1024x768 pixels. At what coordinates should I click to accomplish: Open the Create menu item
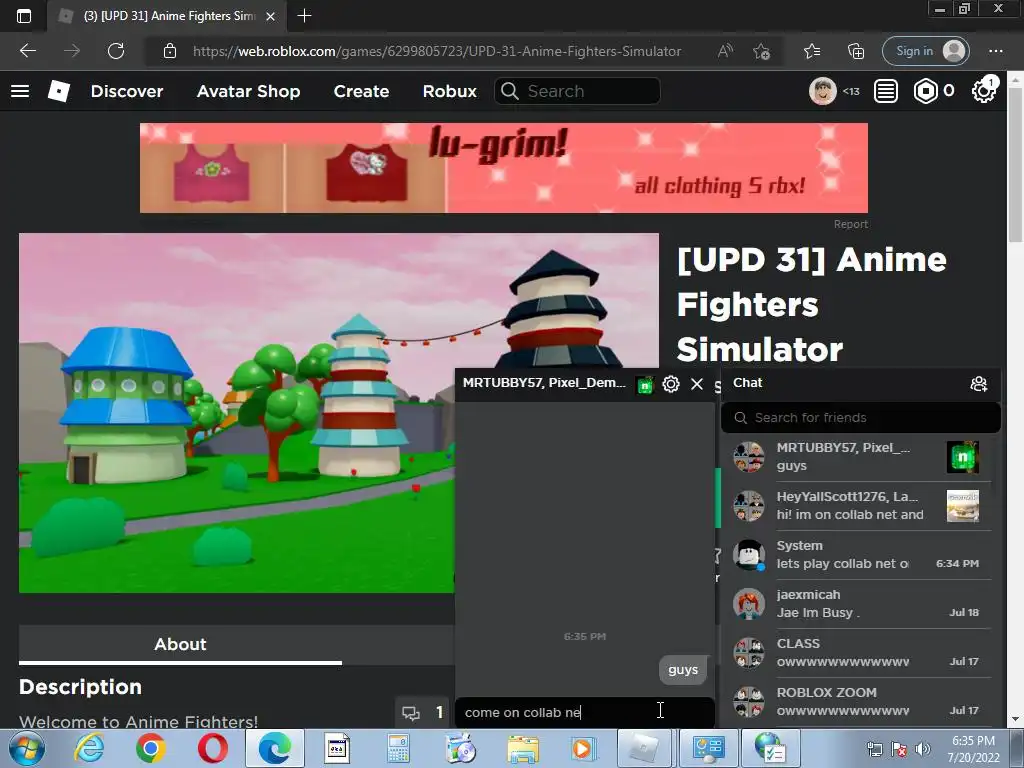(x=361, y=91)
